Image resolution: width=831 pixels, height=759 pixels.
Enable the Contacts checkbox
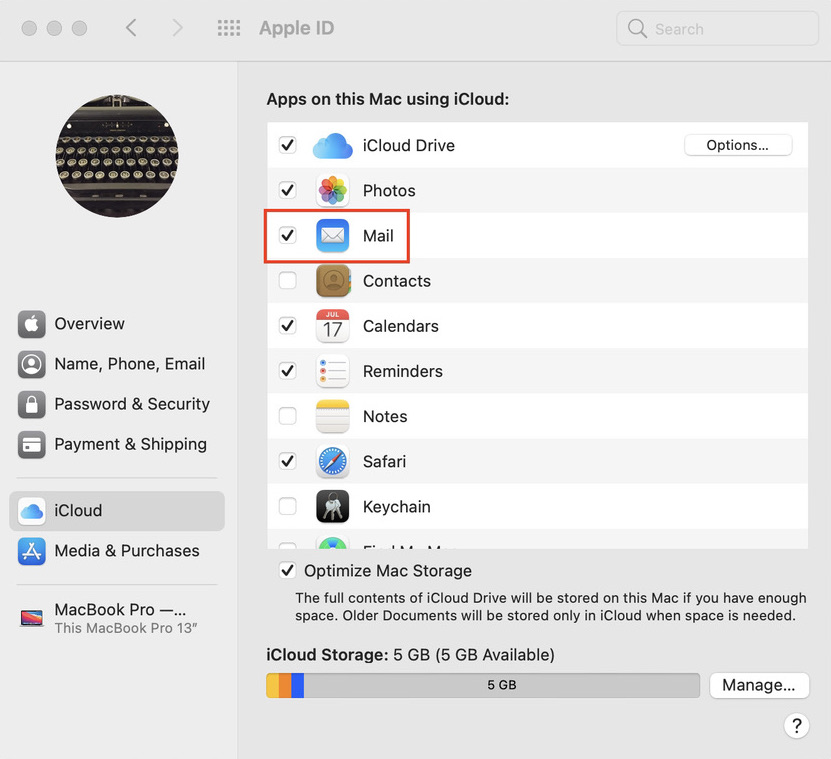tap(287, 280)
